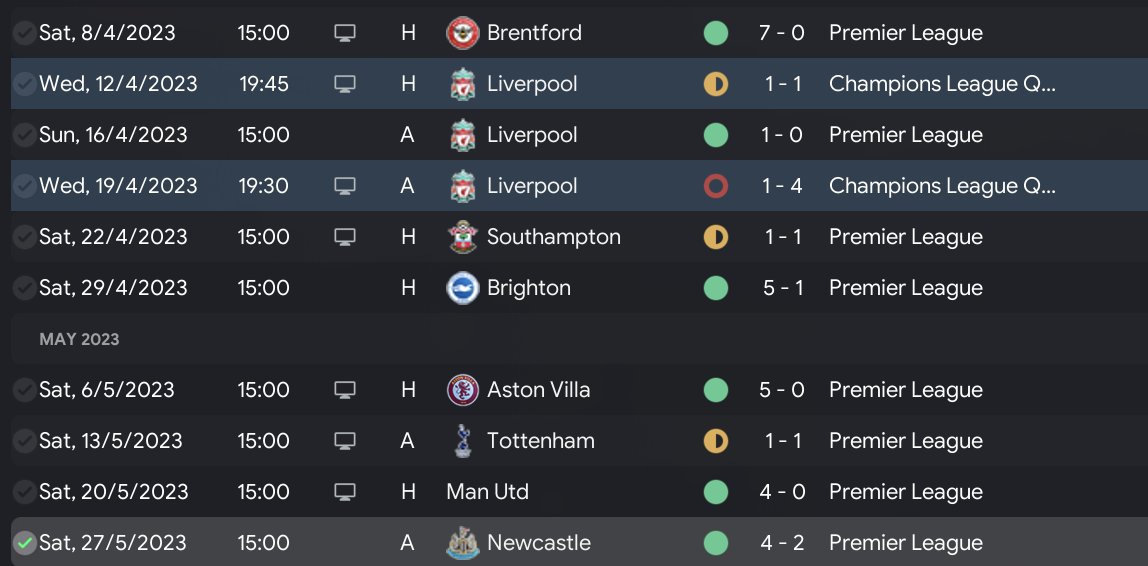Image resolution: width=1148 pixels, height=566 pixels.
Task: Select the Sat, 29/4/2023 Brighton fixture date
Action: pos(113,288)
